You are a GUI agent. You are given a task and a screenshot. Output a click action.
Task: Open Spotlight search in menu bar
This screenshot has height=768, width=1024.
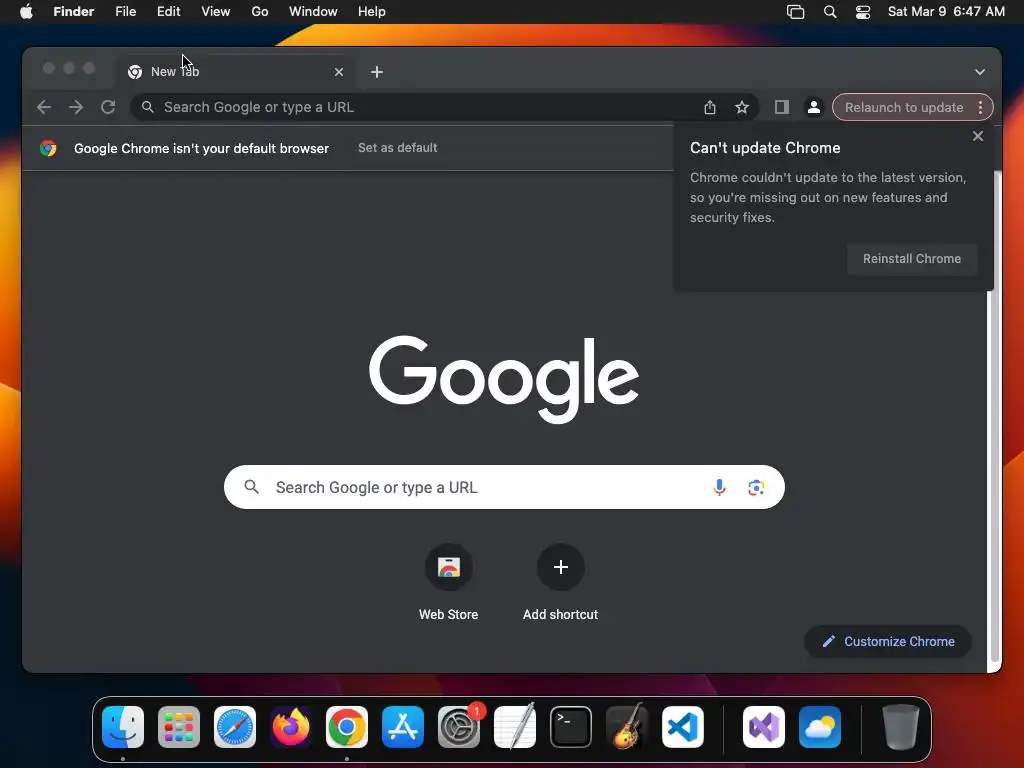coord(830,12)
